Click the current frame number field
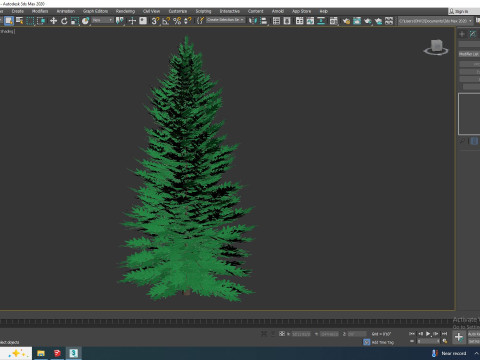This screenshot has height=360, width=480. pos(428,341)
